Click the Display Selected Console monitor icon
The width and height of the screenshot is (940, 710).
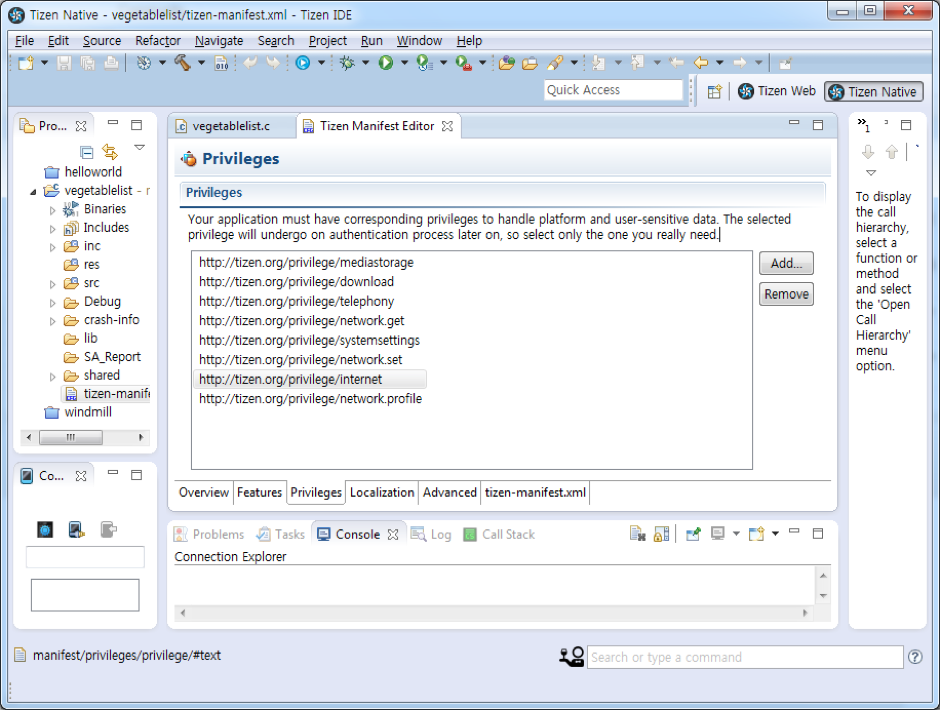coord(718,533)
